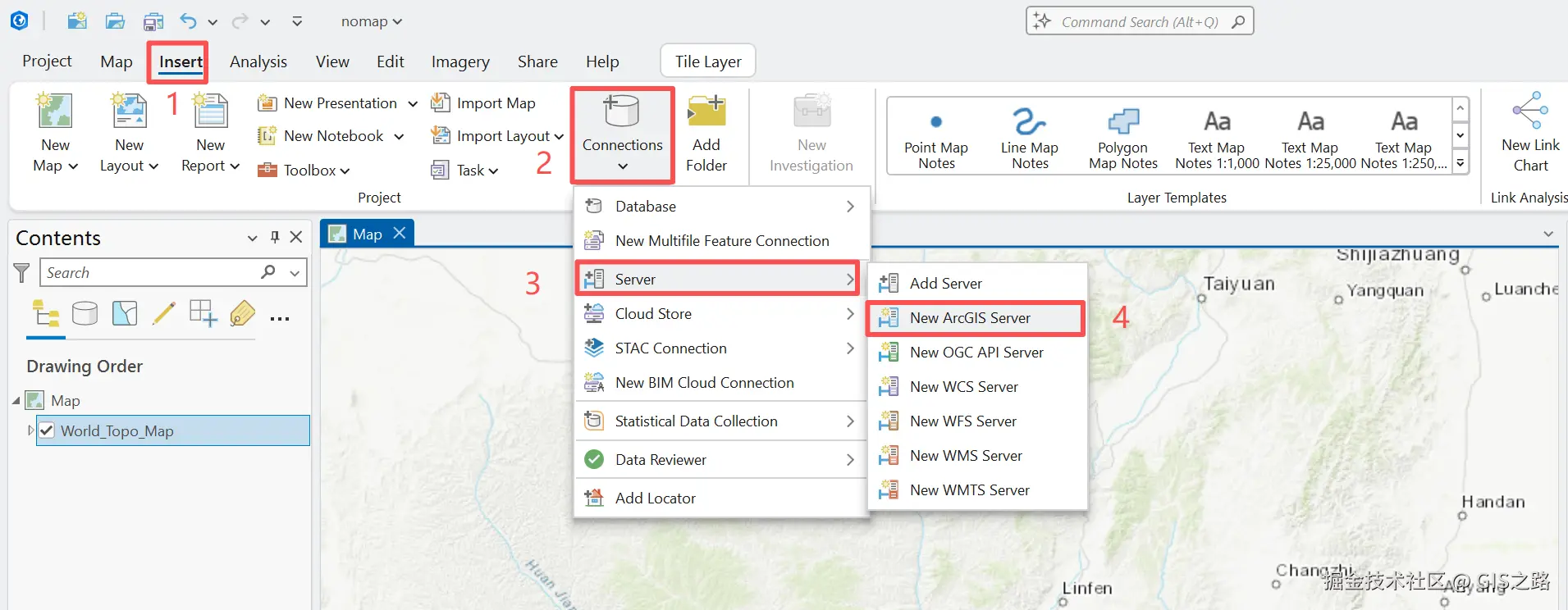Click the New Report icon
This screenshot has width=1568, height=610.
[211, 112]
